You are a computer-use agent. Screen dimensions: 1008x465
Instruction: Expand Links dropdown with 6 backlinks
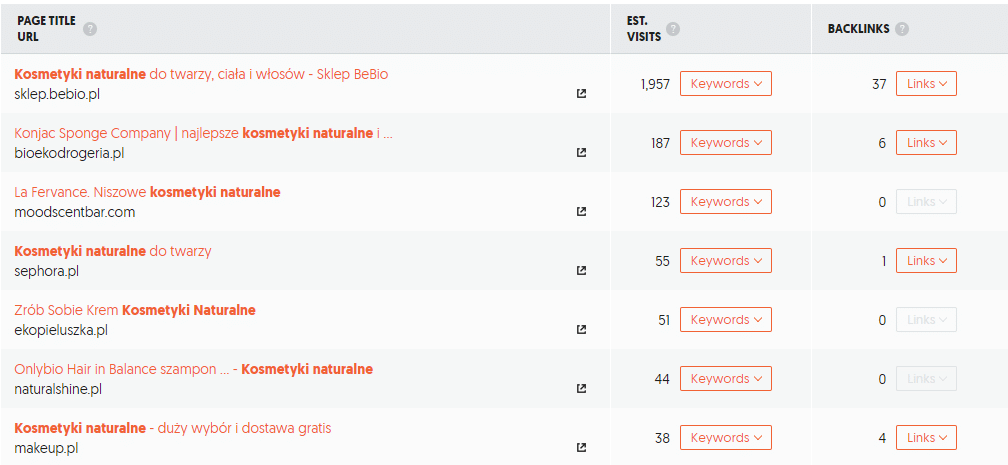click(926, 143)
